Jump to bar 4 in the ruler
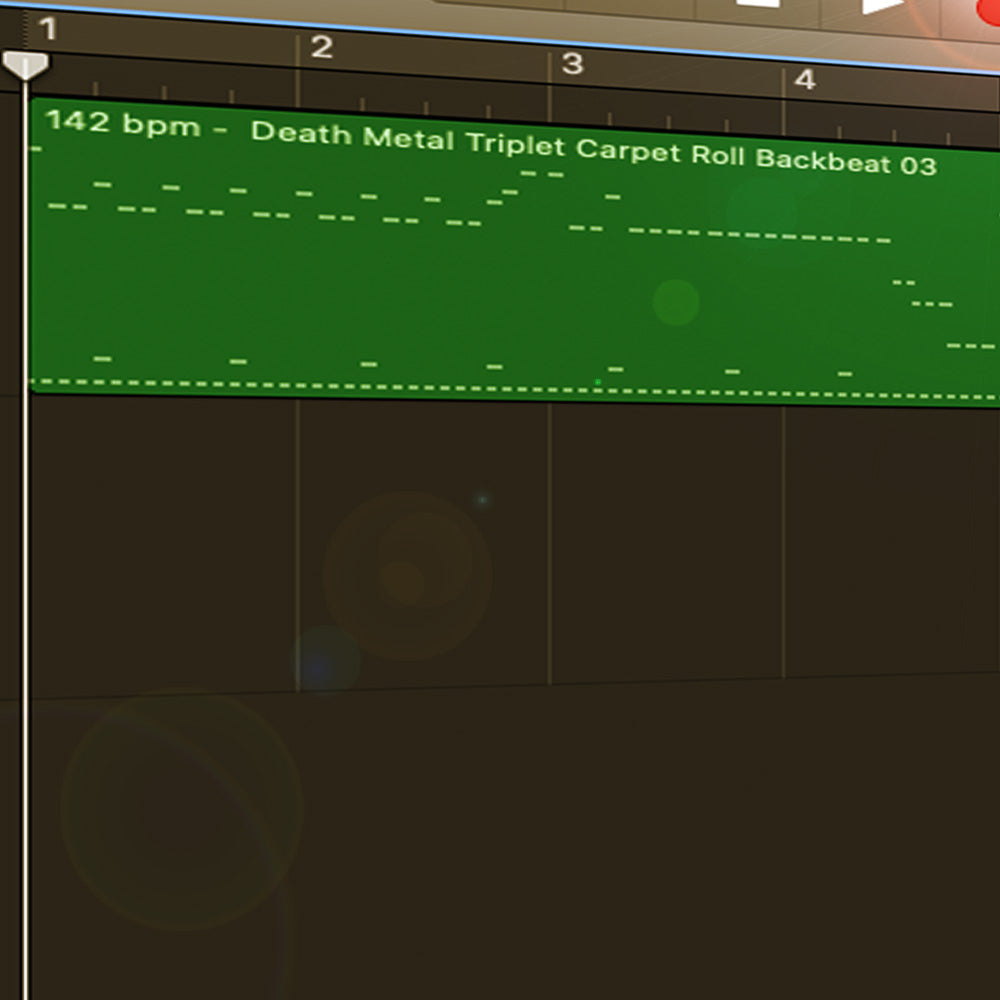 point(804,80)
